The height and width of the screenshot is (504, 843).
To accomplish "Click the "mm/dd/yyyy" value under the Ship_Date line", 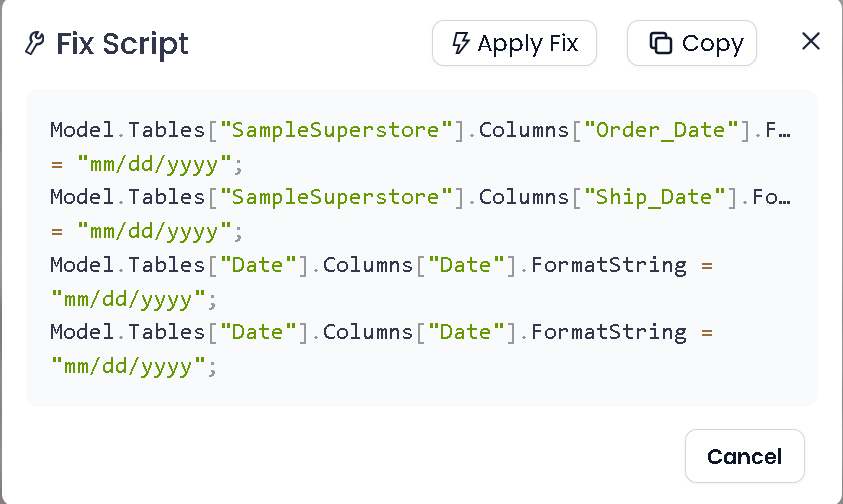I will point(155,230).
